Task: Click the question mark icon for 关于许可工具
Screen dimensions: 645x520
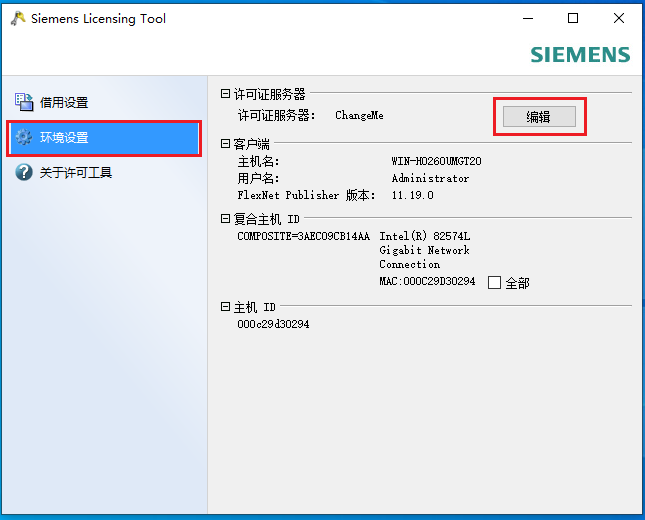Action: point(24,173)
